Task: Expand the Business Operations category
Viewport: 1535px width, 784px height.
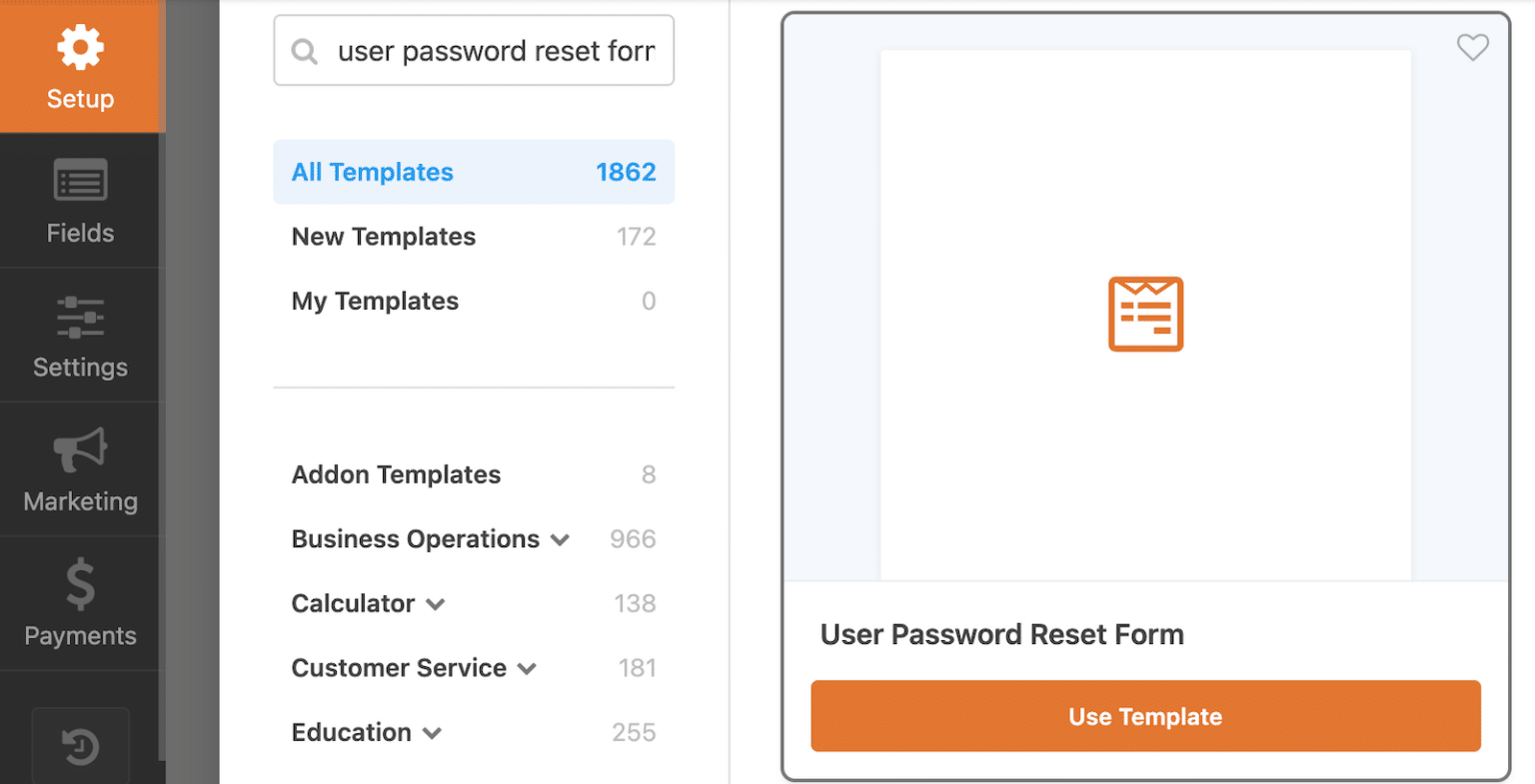Action: point(558,538)
